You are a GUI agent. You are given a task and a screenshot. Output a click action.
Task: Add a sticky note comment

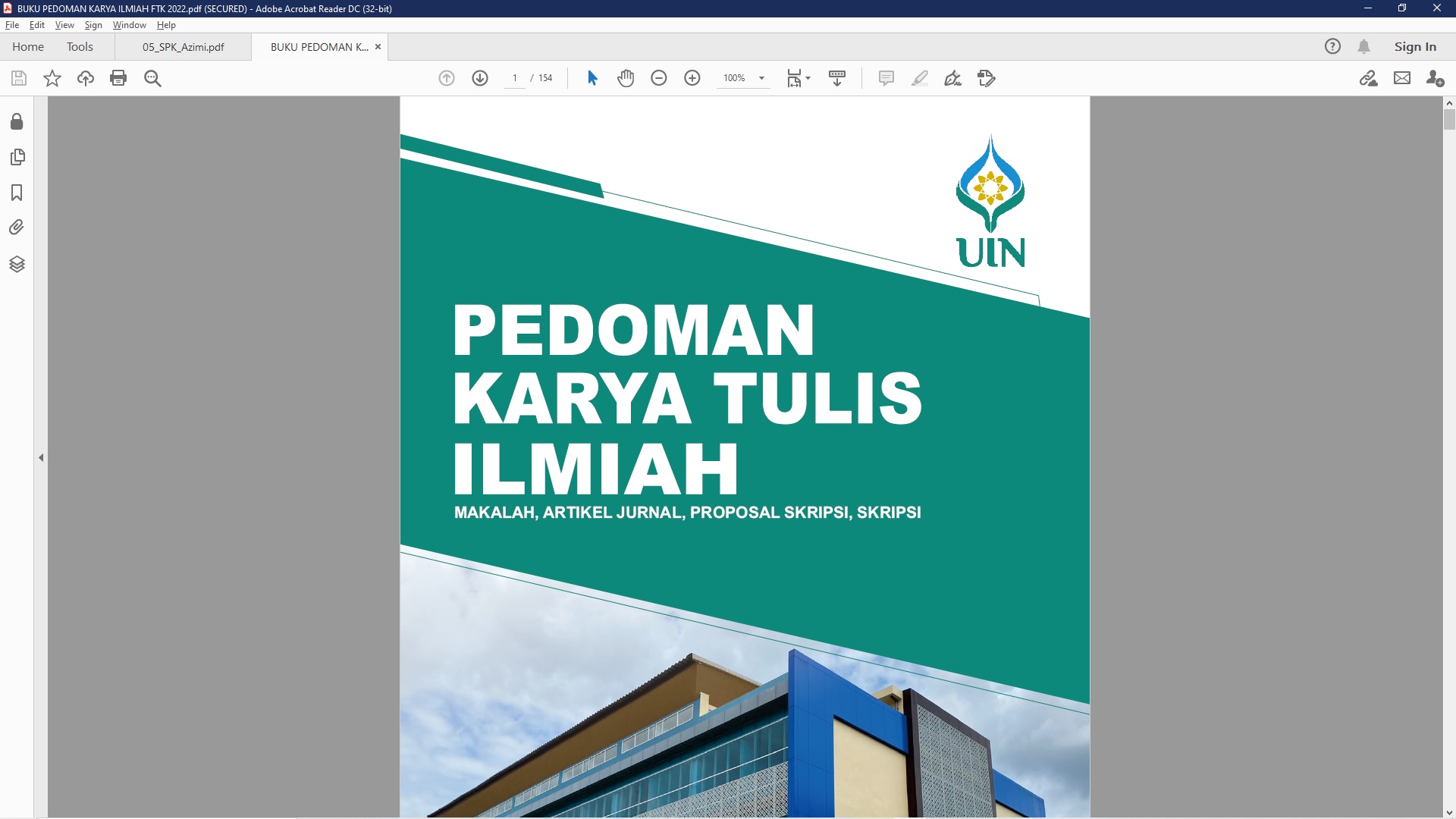point(886,78)
